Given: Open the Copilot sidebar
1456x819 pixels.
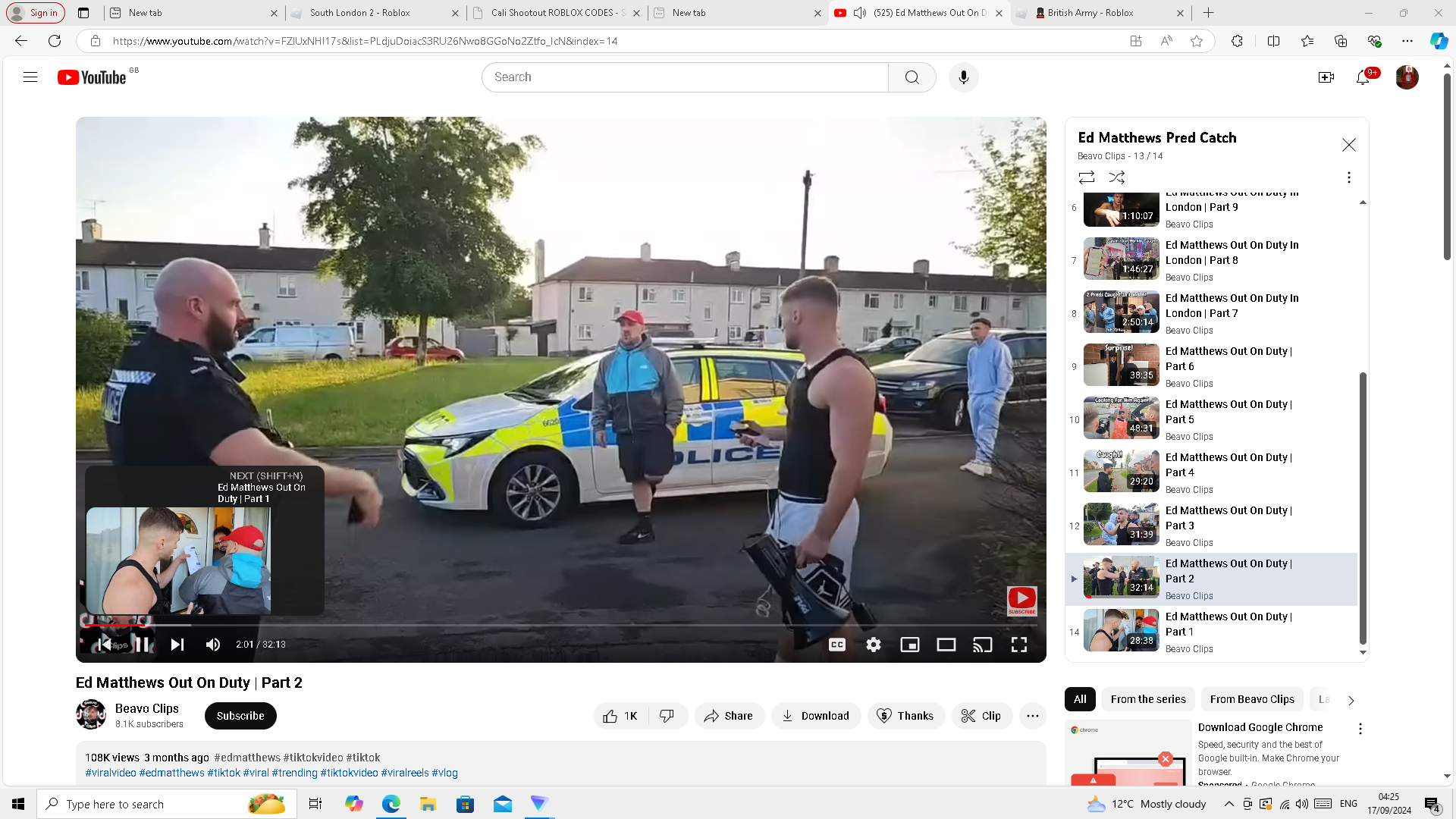Looking at the screenshot, I should 1439,41.
